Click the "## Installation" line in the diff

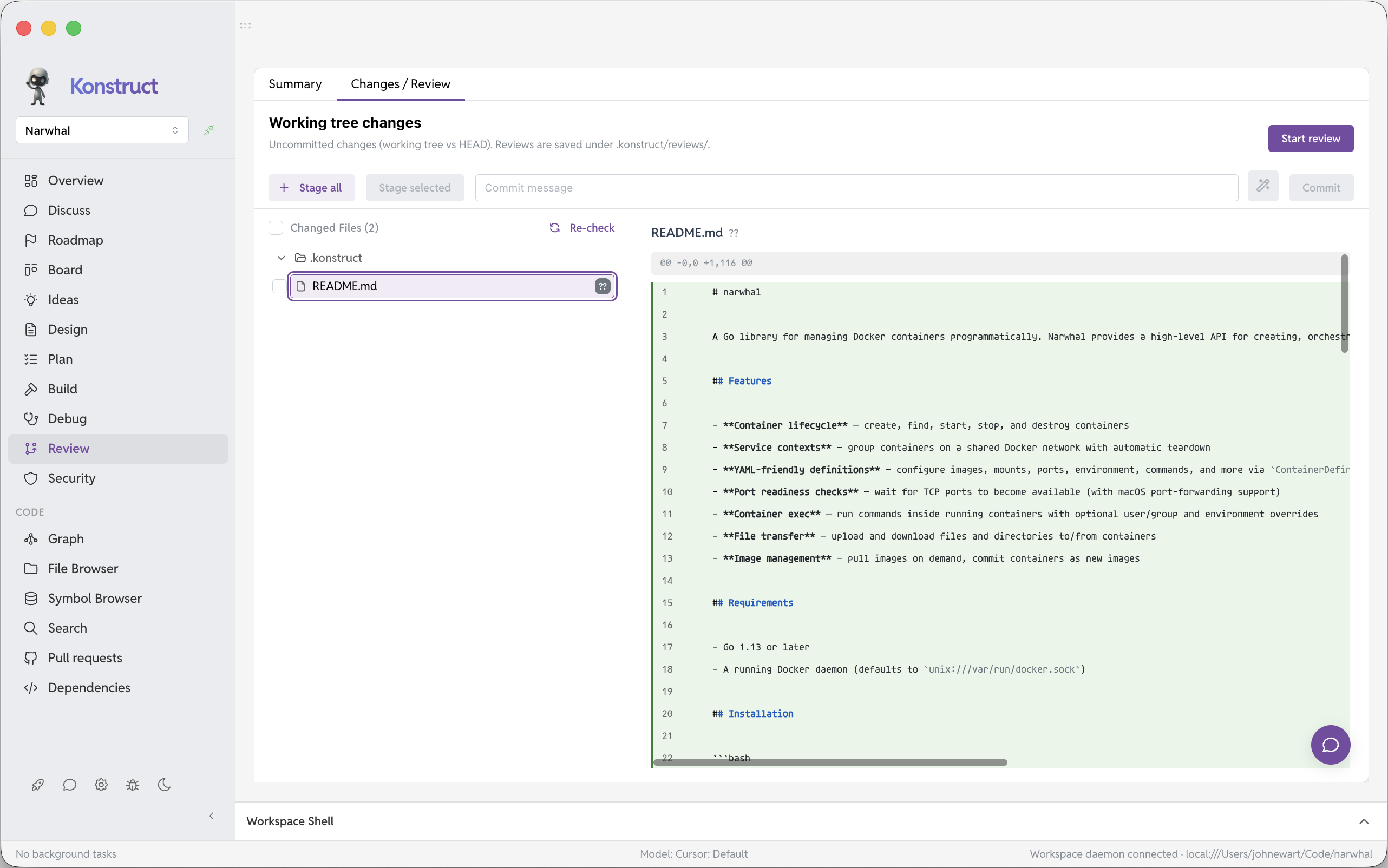click(x=752, y=714)
